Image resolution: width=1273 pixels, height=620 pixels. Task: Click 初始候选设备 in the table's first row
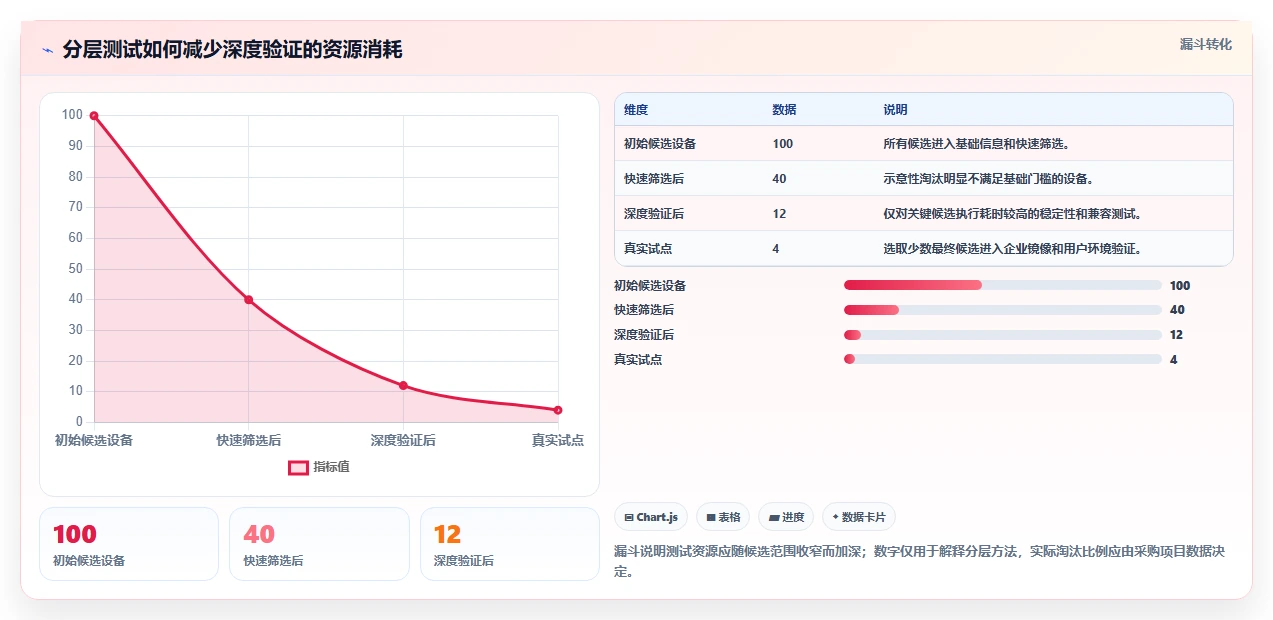coord(660,144)
